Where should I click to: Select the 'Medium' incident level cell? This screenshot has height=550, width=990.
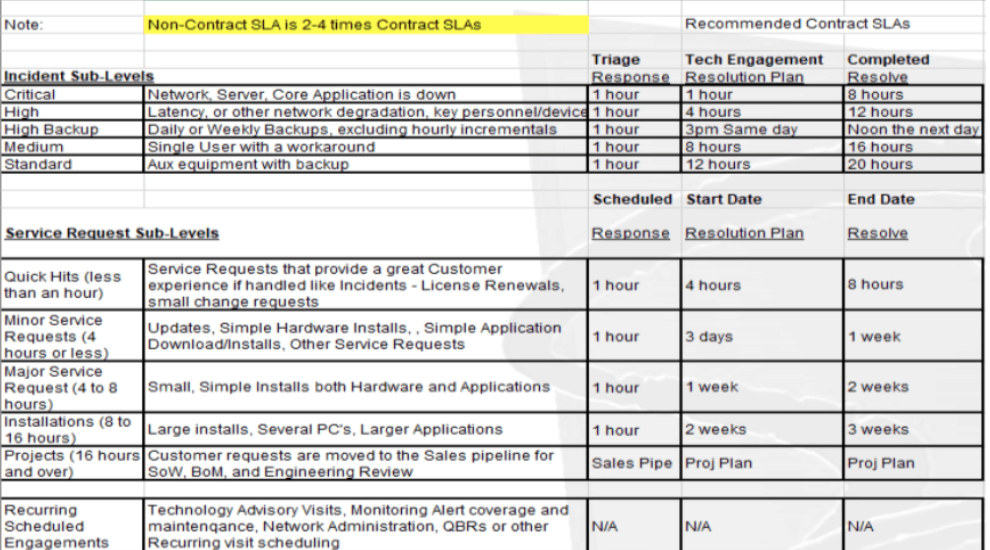tap(73, 146)
